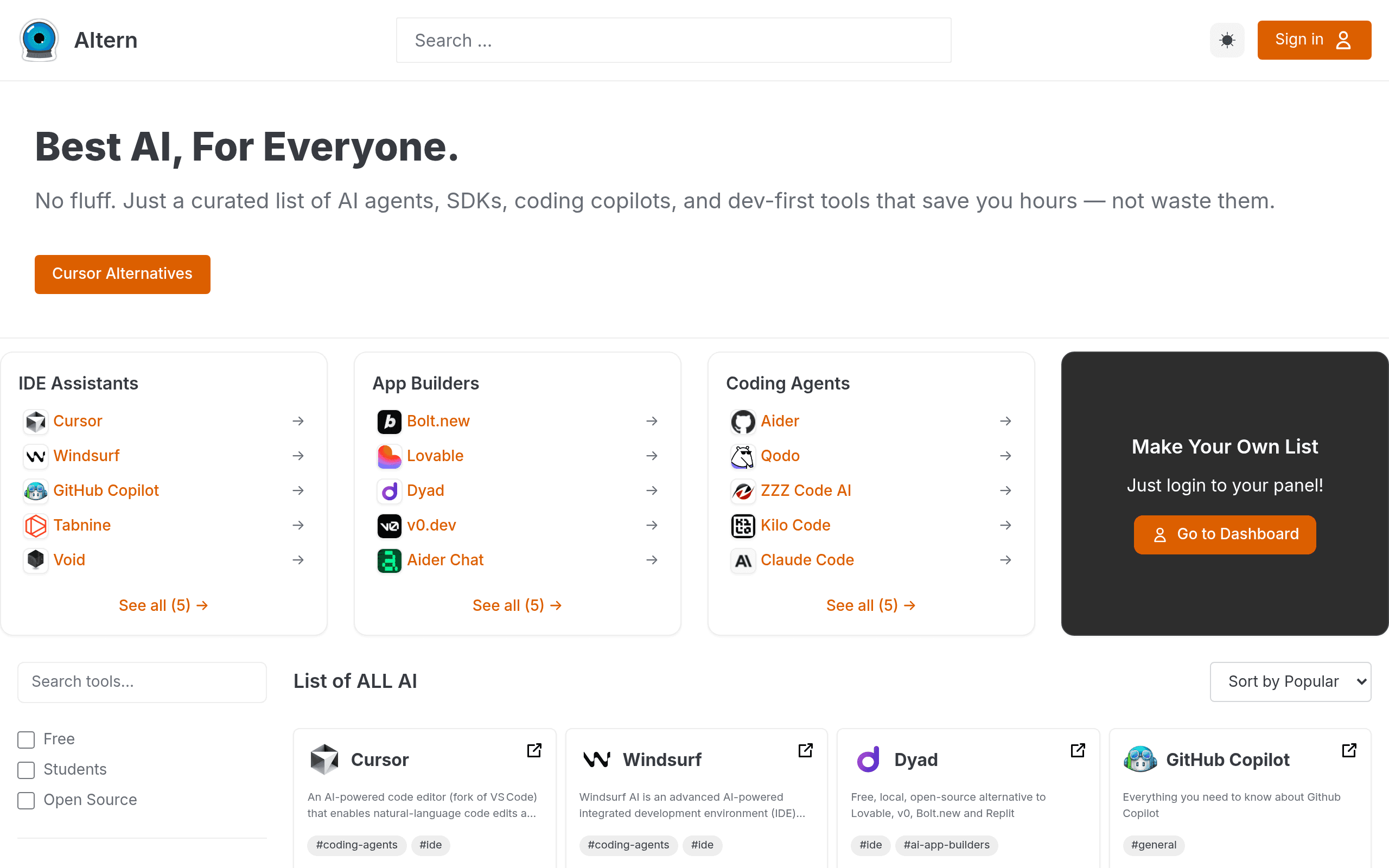The image size is (1389, 868).
Task: Expand See all (5) under IDE Assistants
Action: [x=163, y=605]
